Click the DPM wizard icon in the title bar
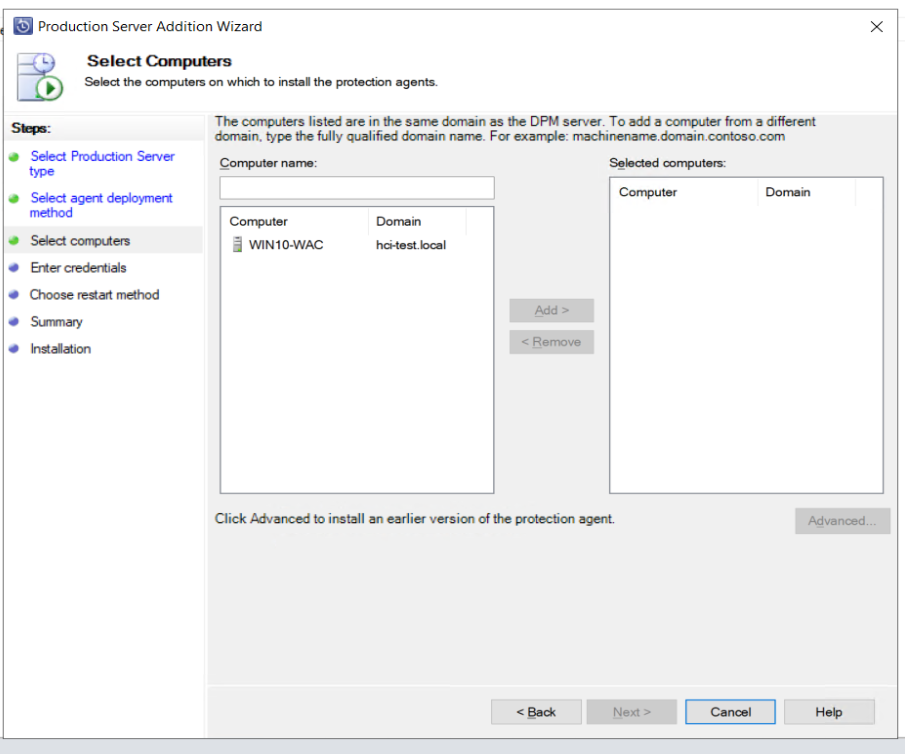The height and width of the screenshot is (754, 905). coord(23,26)
